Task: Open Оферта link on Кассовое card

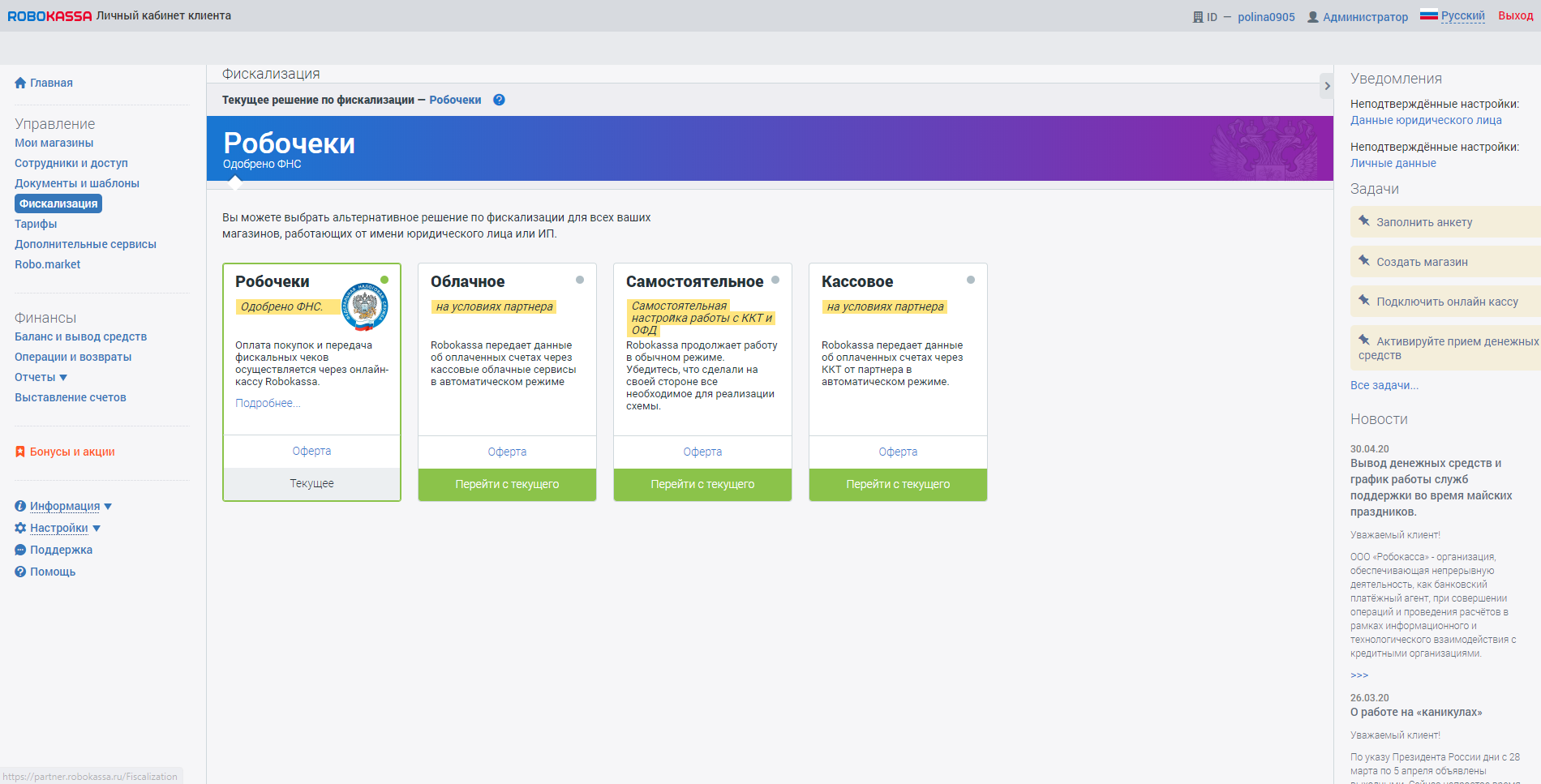Action: [898, 452]
